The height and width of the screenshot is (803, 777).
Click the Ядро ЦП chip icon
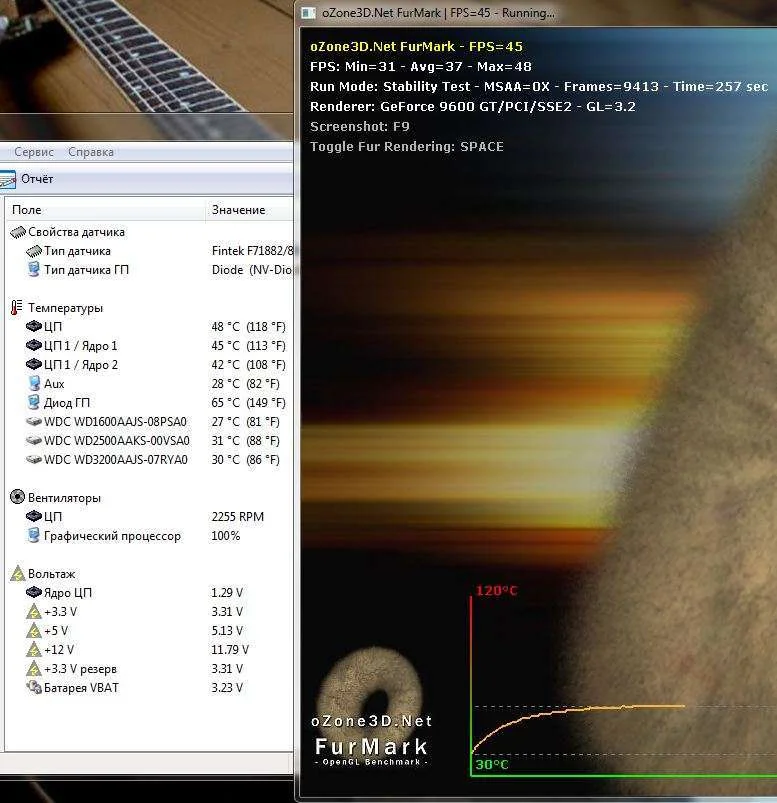pos(34,593)
